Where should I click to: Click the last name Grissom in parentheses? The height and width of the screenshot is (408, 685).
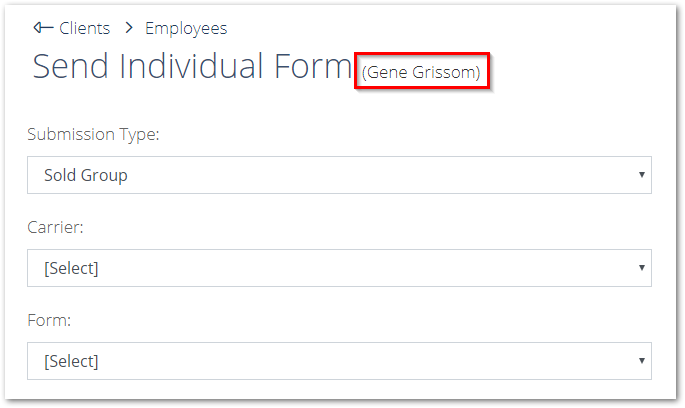pyautogui.click(x=446, y=73)
